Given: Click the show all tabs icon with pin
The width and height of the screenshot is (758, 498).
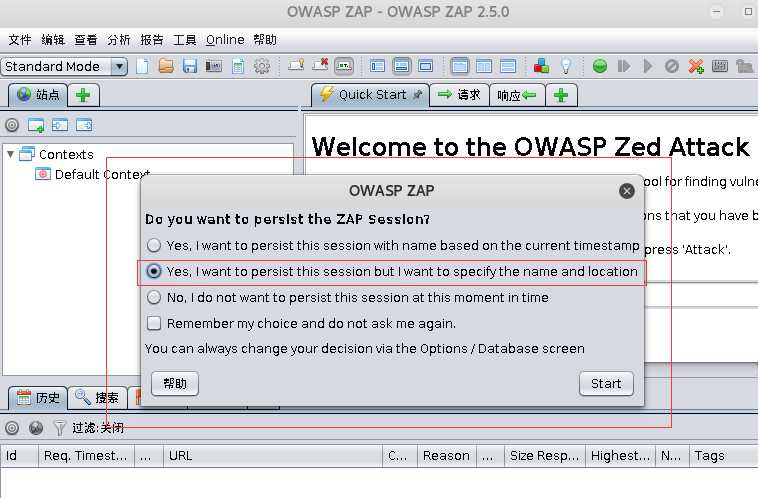Looking at the screenshot, I should pyautogui.click(x=296, y=65).
